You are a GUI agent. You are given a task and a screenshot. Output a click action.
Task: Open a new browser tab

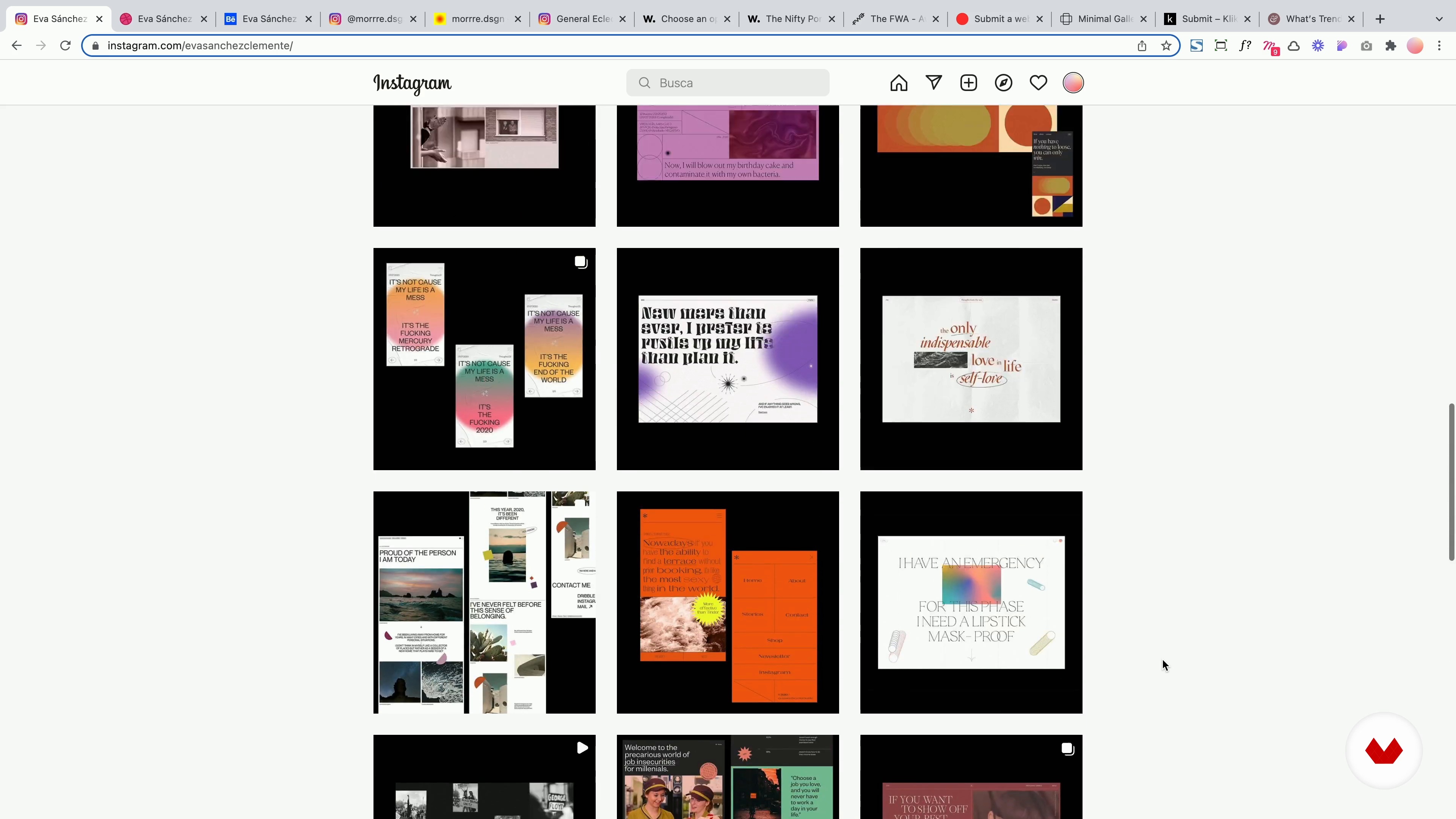(1380, 19)
